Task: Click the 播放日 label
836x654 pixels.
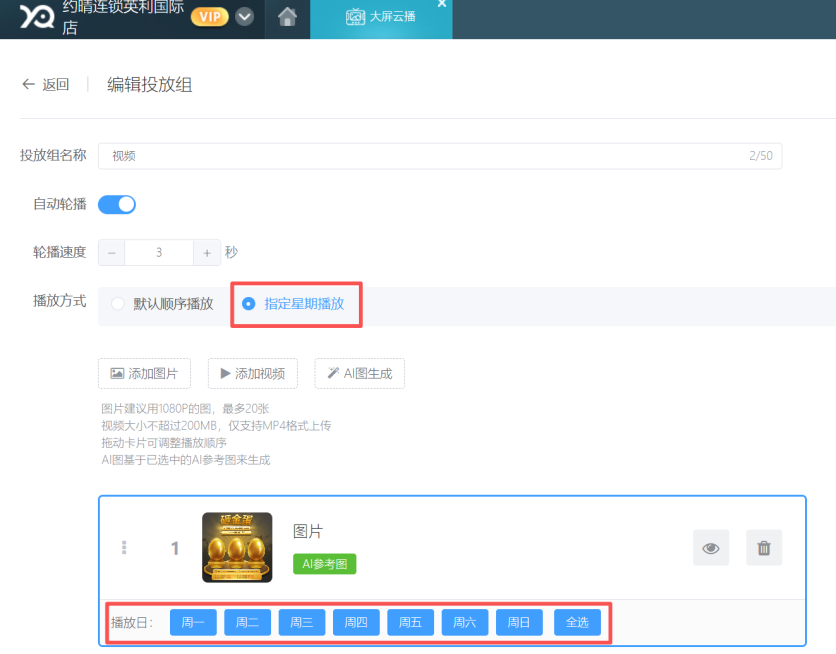Action: 132,623
